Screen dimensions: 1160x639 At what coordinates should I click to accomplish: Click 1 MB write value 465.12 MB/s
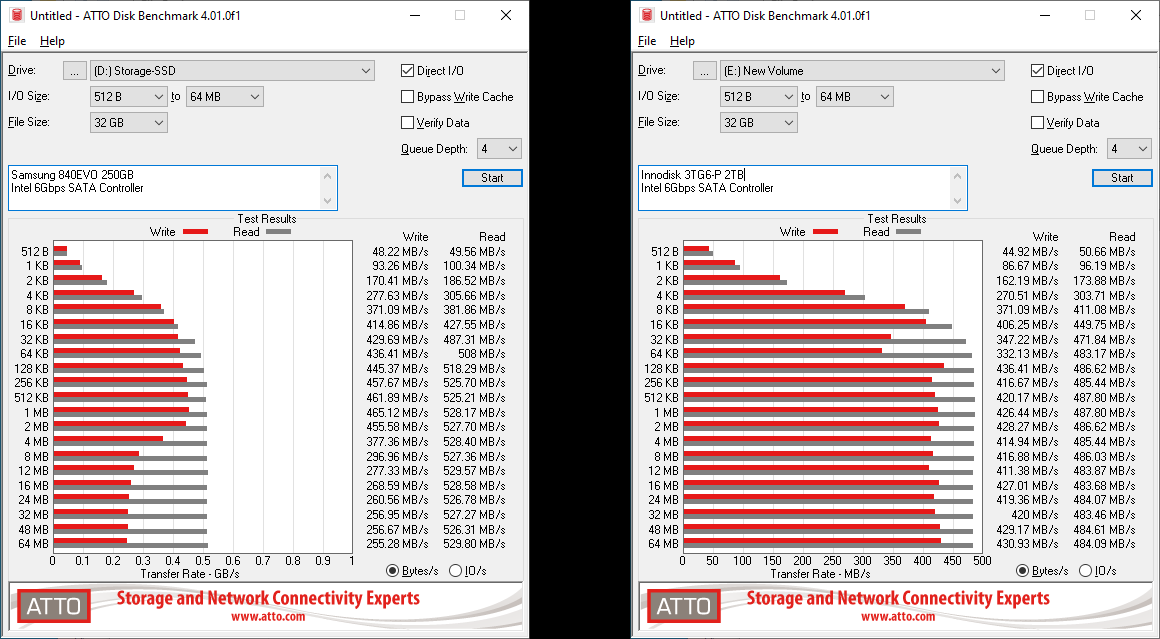397,412
